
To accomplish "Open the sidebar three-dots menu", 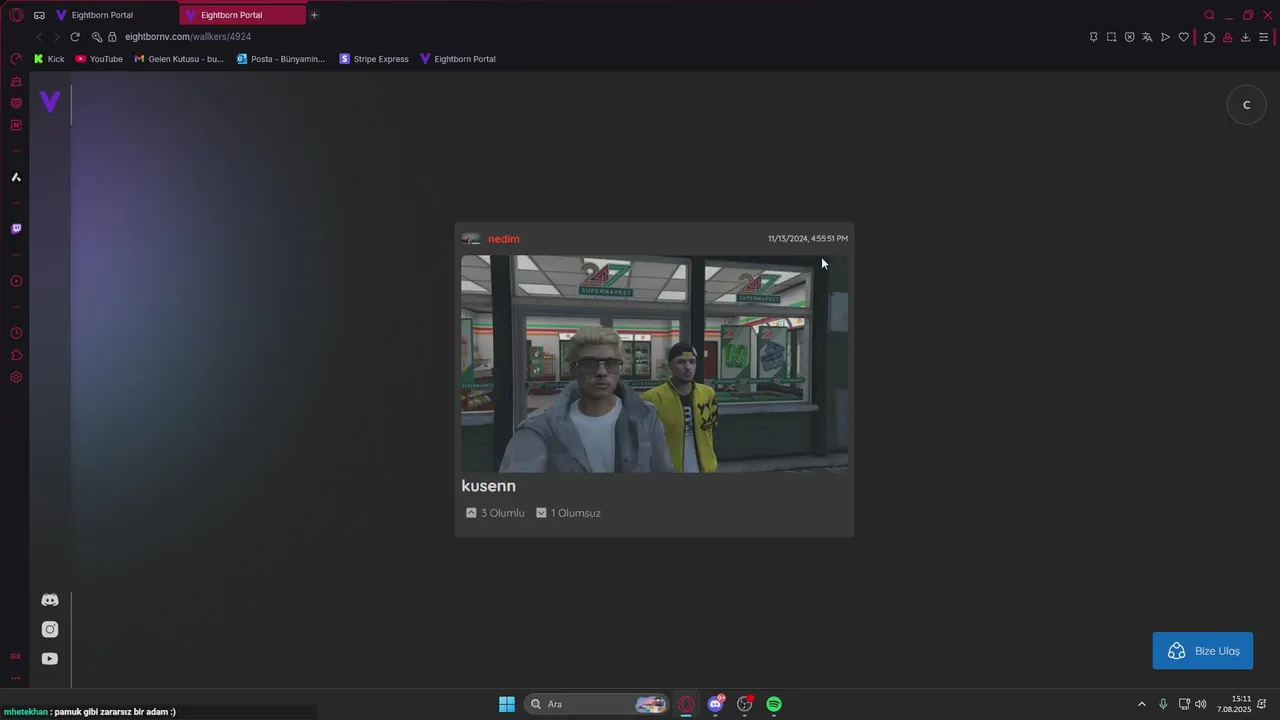I will click(15, 678).
